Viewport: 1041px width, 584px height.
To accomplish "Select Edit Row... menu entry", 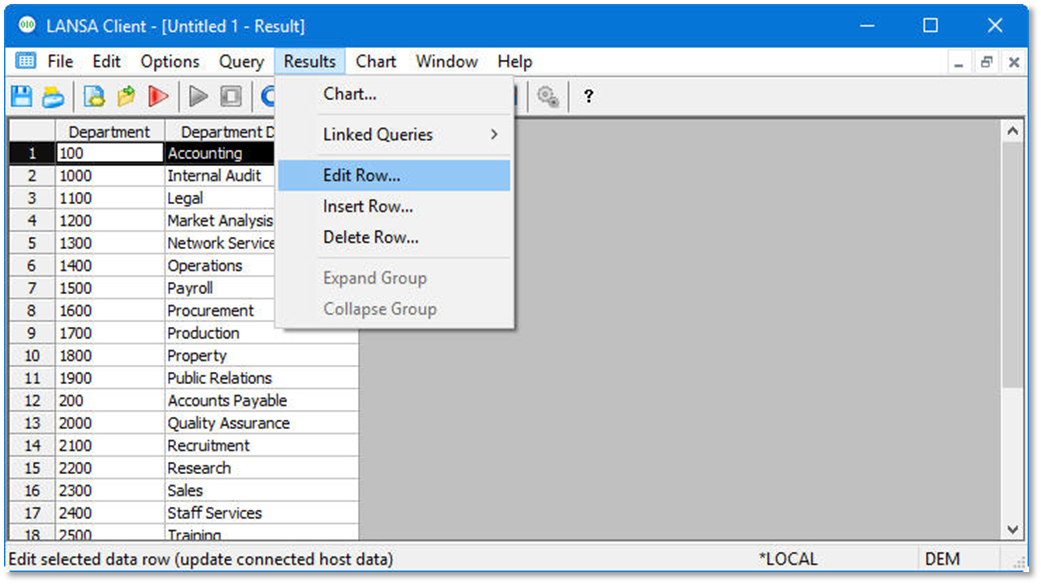I will (x=394, y=175).
